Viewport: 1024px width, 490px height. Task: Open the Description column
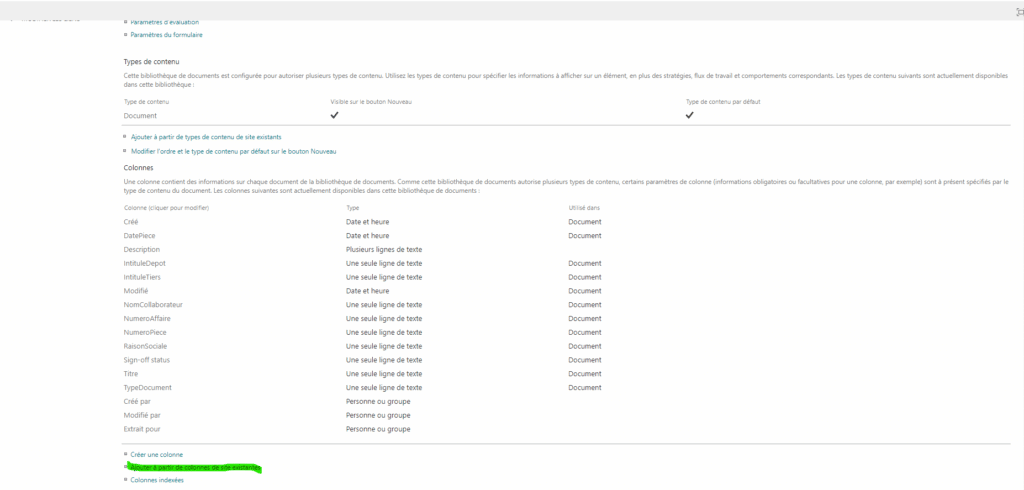point(142,250)
